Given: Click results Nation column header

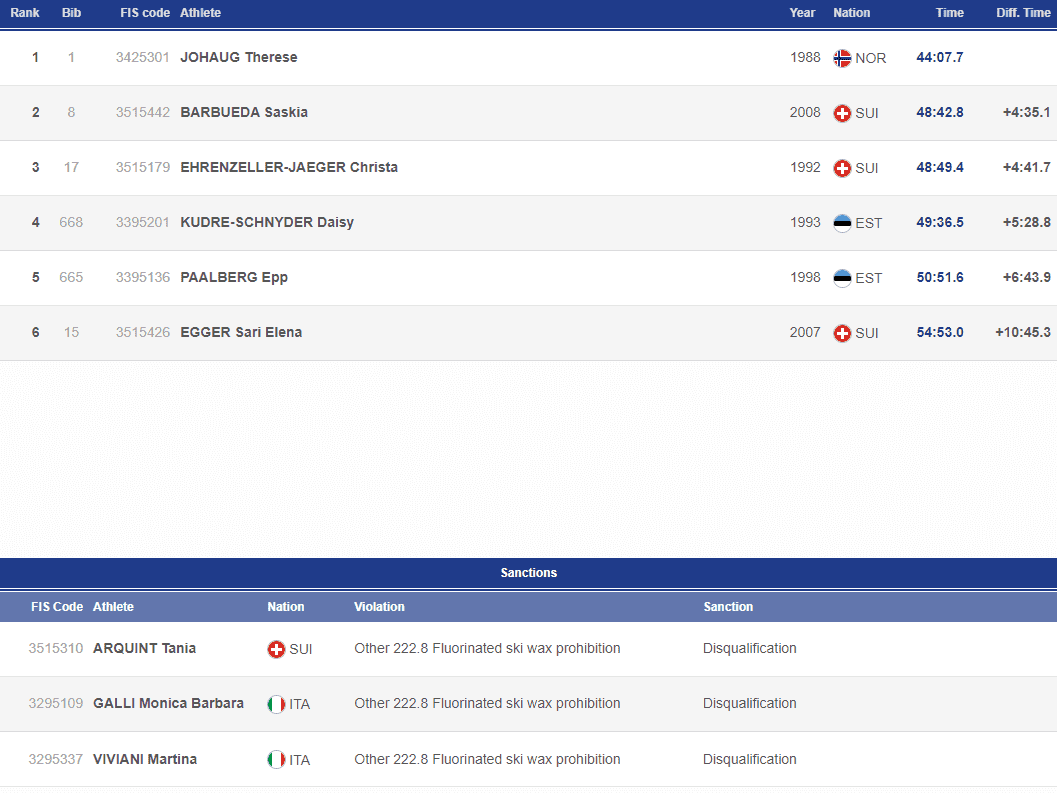Looking at the screenshot, I should coord(851,13).
